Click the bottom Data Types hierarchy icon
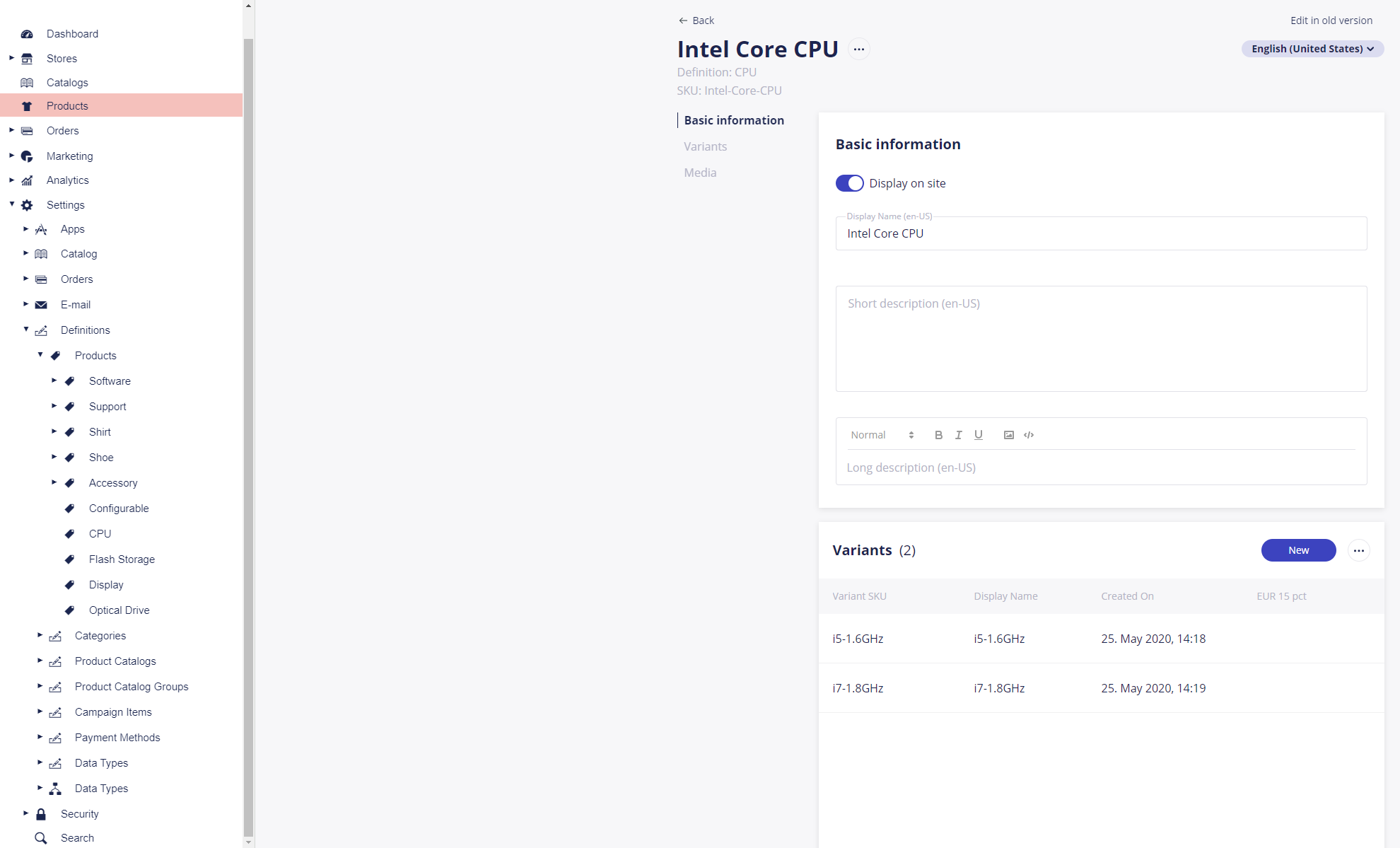1400x848 pixels. (x=55, y=789)
